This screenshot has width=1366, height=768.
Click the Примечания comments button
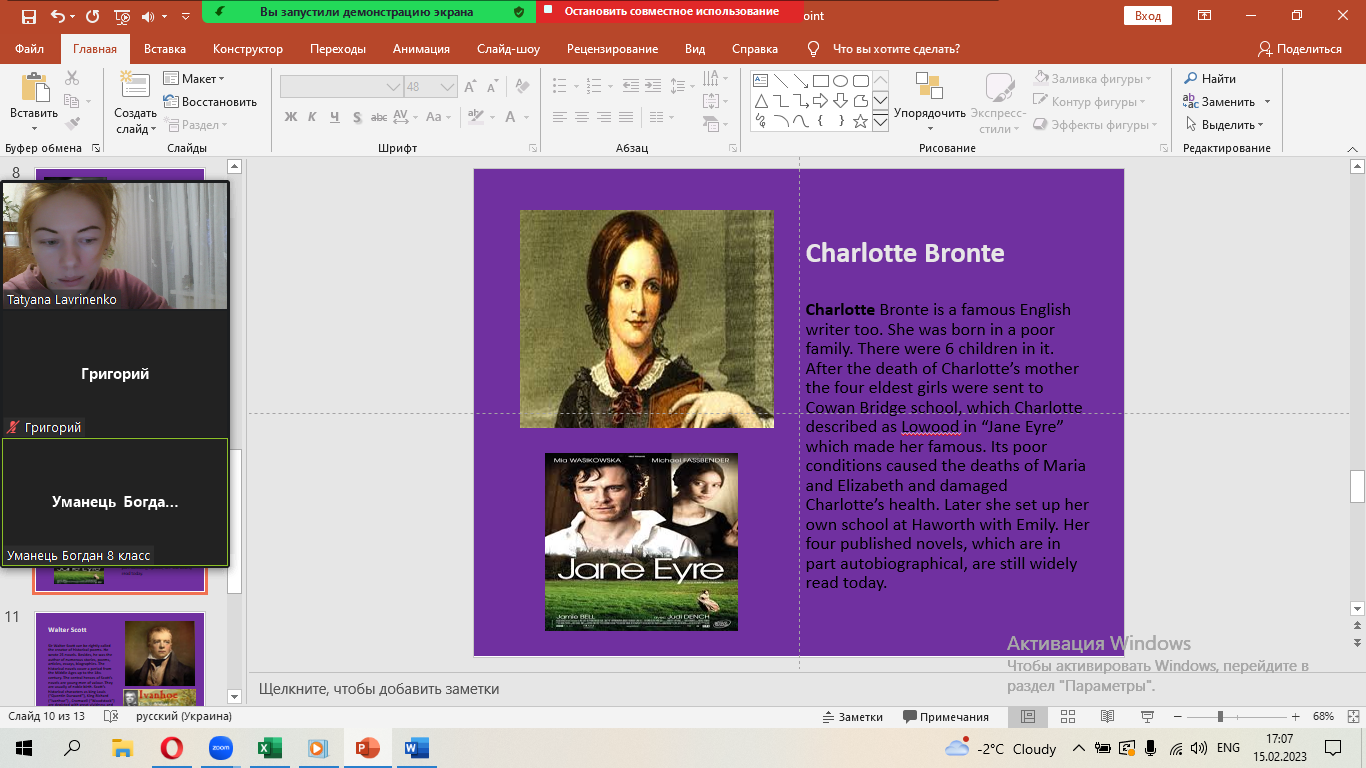(x=946, y=717)
